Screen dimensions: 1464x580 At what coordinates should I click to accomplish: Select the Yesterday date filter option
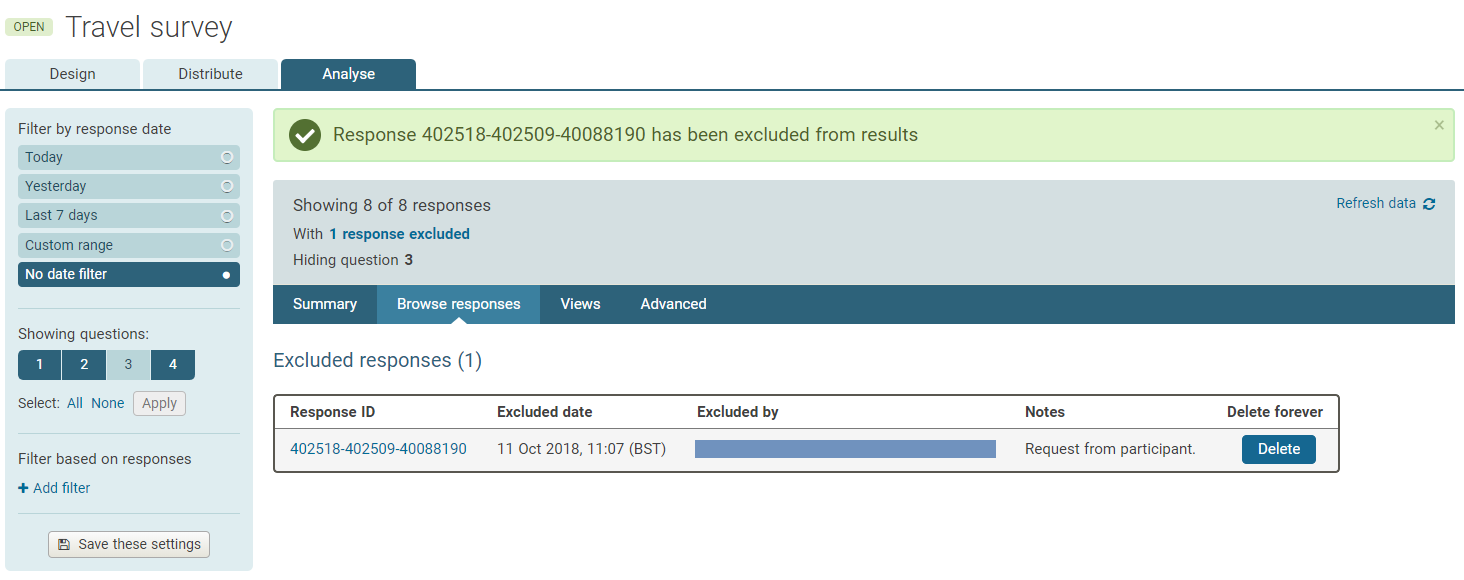pyautogui.click(x=129, y=186)
